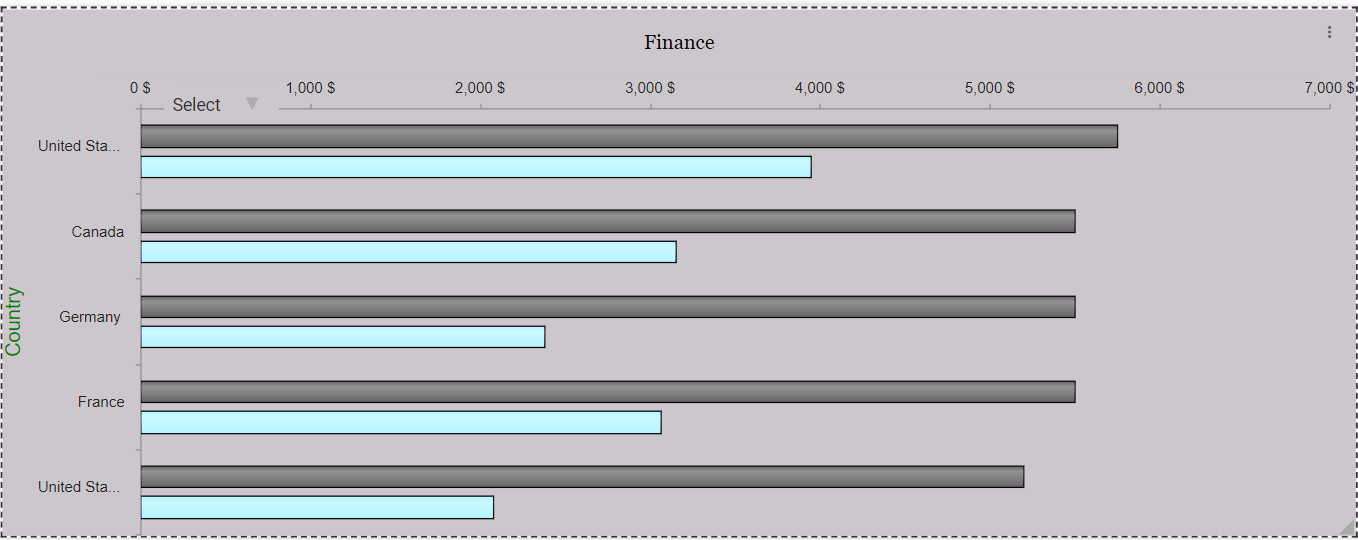Click the Select dropdown label
This screenshot has width=1358, height=540.
point(196,105)
